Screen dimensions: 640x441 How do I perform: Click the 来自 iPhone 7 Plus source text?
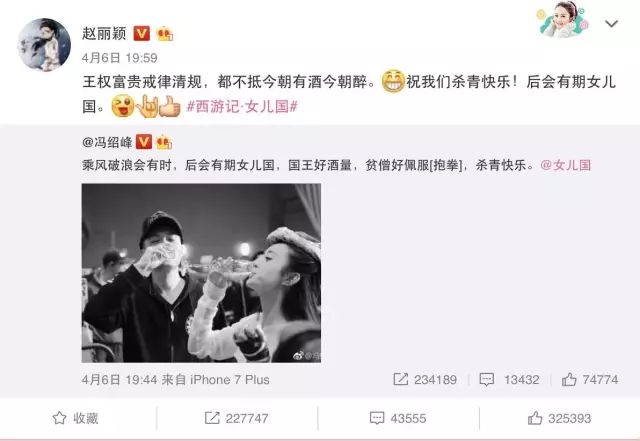(x=216, y=379)
